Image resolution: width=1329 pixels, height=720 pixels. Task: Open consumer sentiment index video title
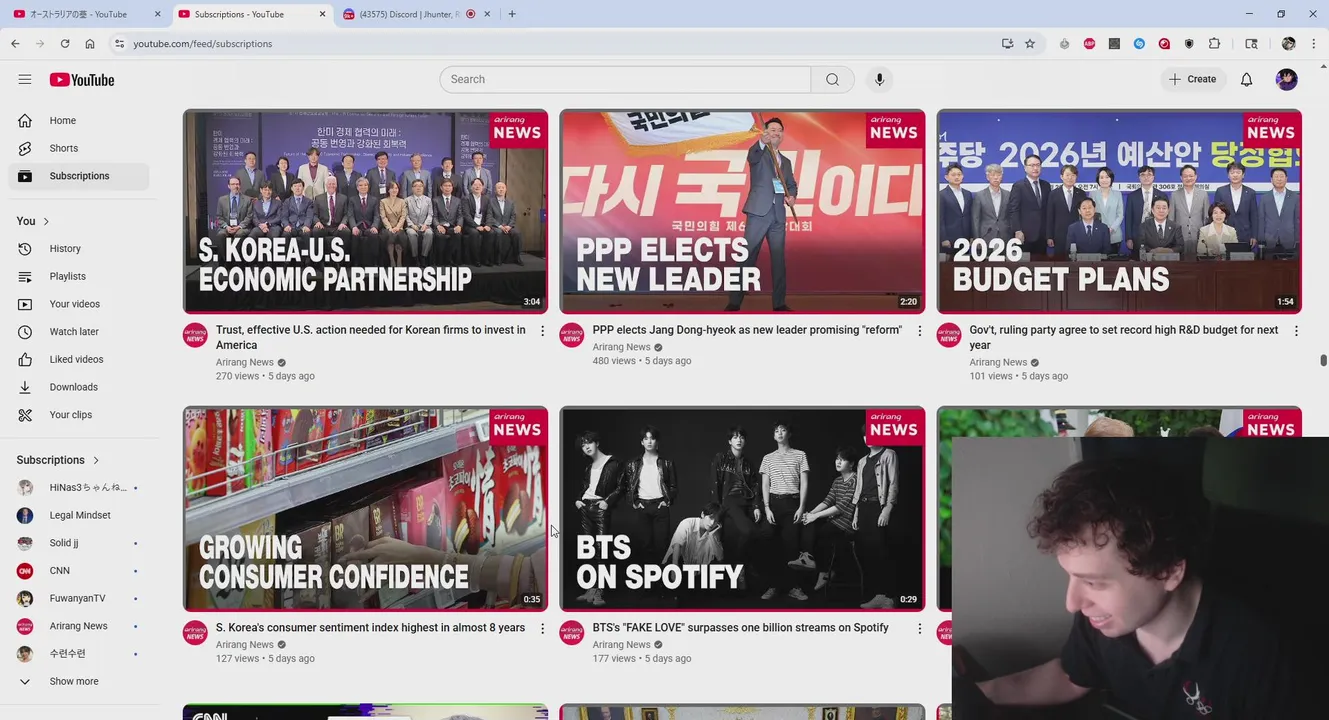(370, 628)
